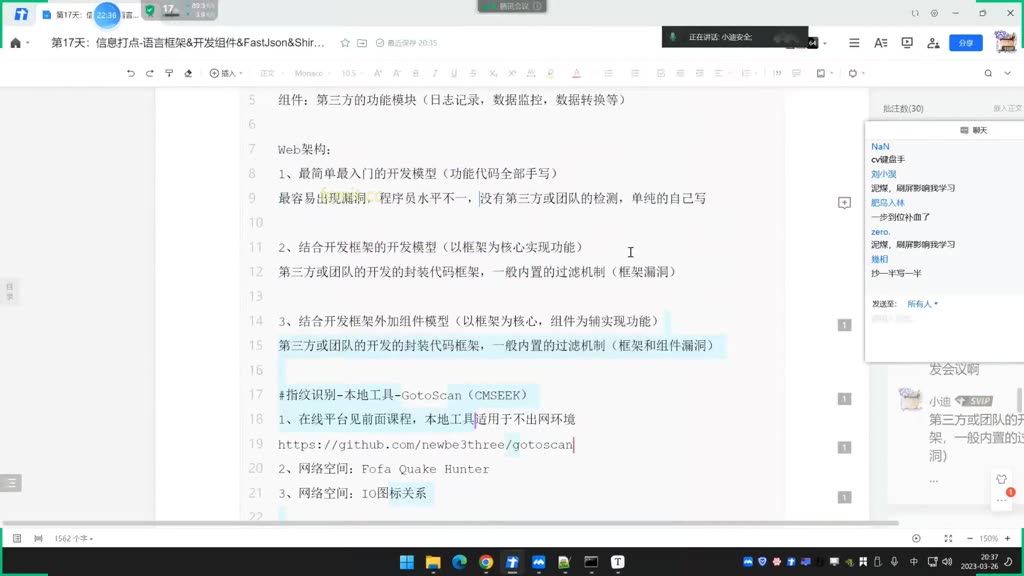Insert a bulleted list

click(609, 73)
